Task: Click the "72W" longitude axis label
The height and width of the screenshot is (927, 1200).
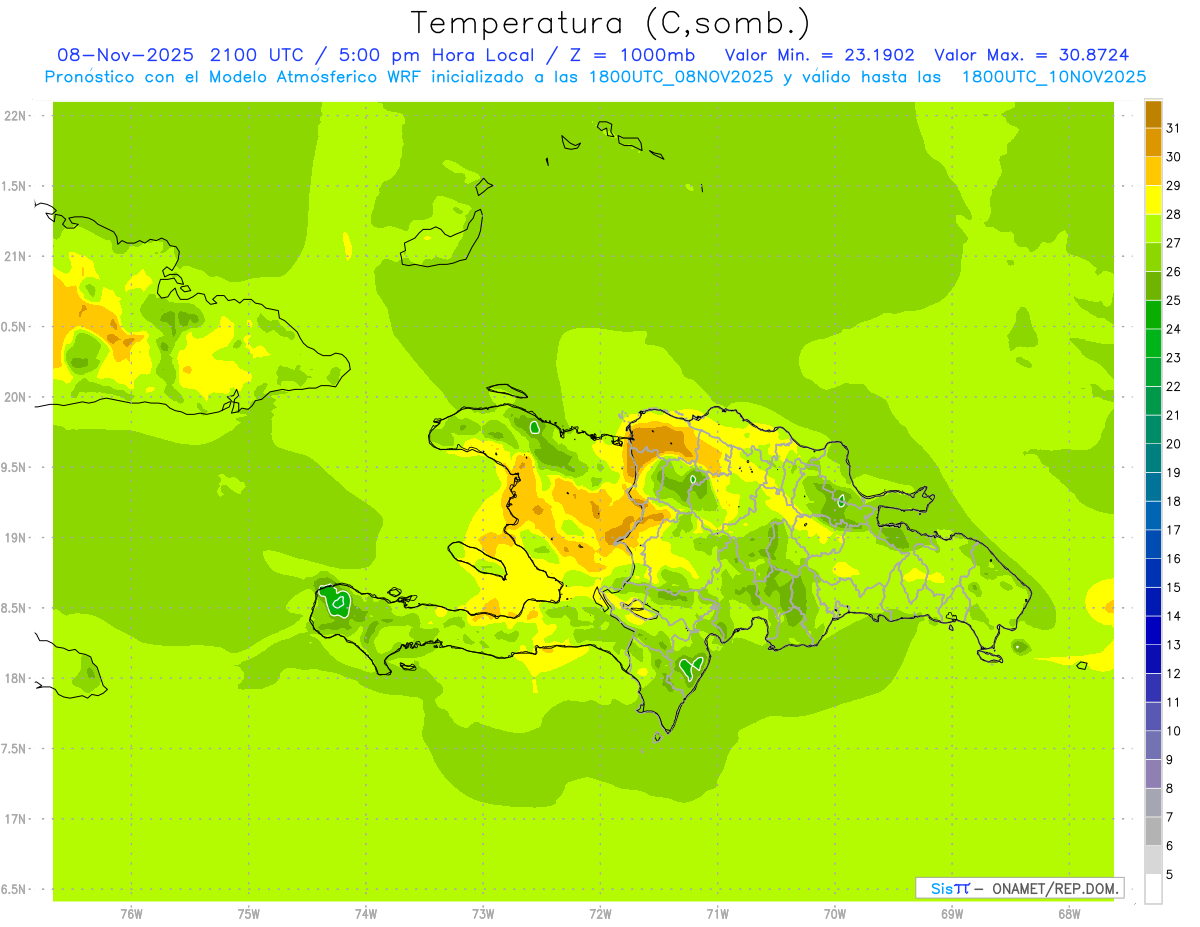Action: [x=600, y=914]
